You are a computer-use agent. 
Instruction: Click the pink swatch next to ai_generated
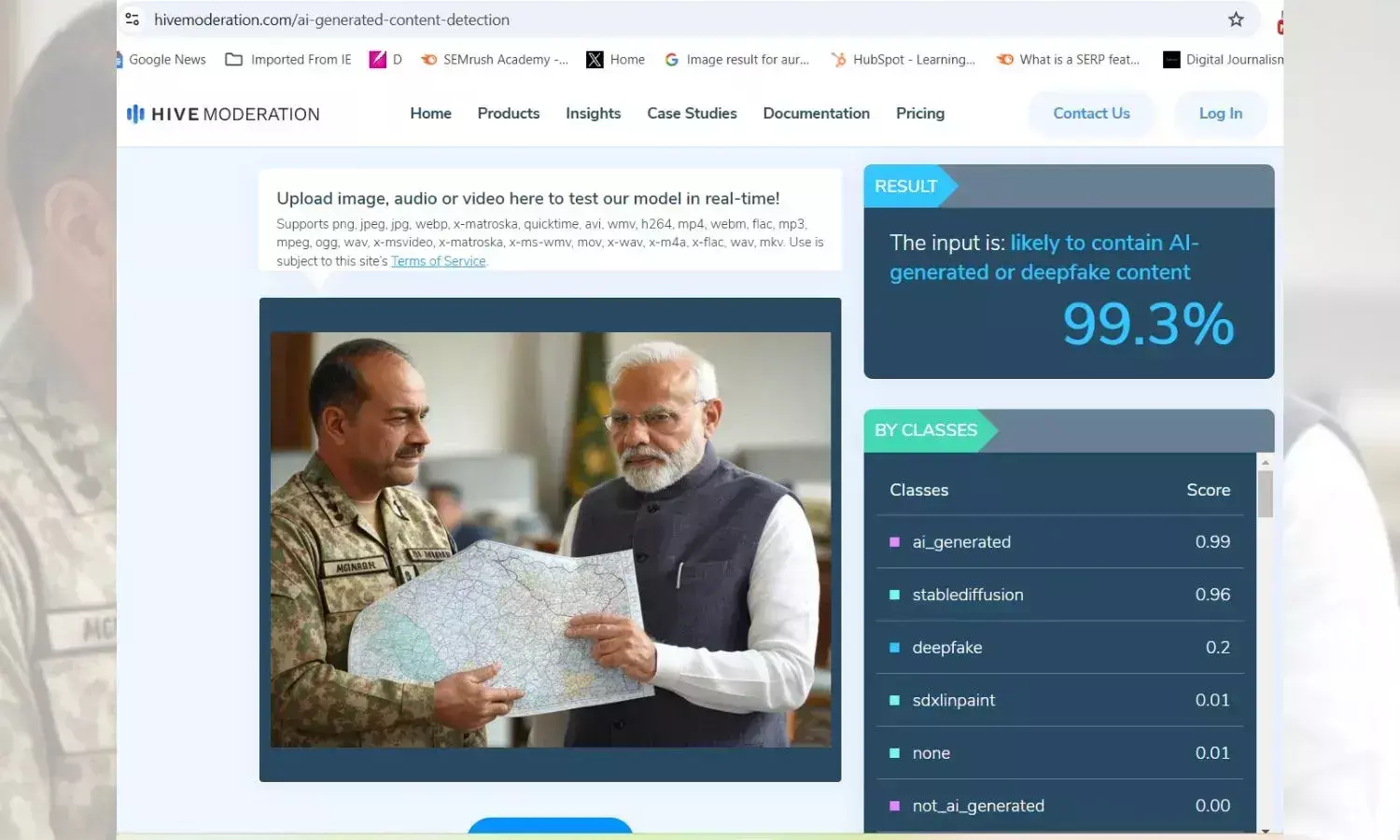[x=894, y=542]
